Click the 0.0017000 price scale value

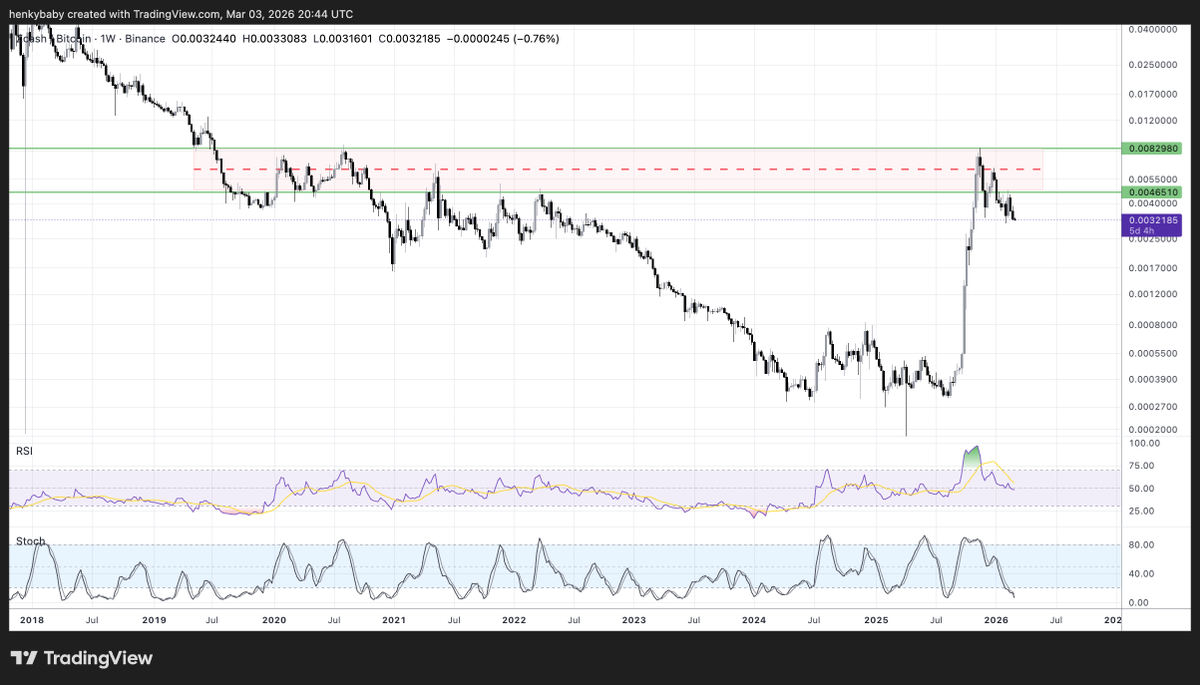(1153, 268)
